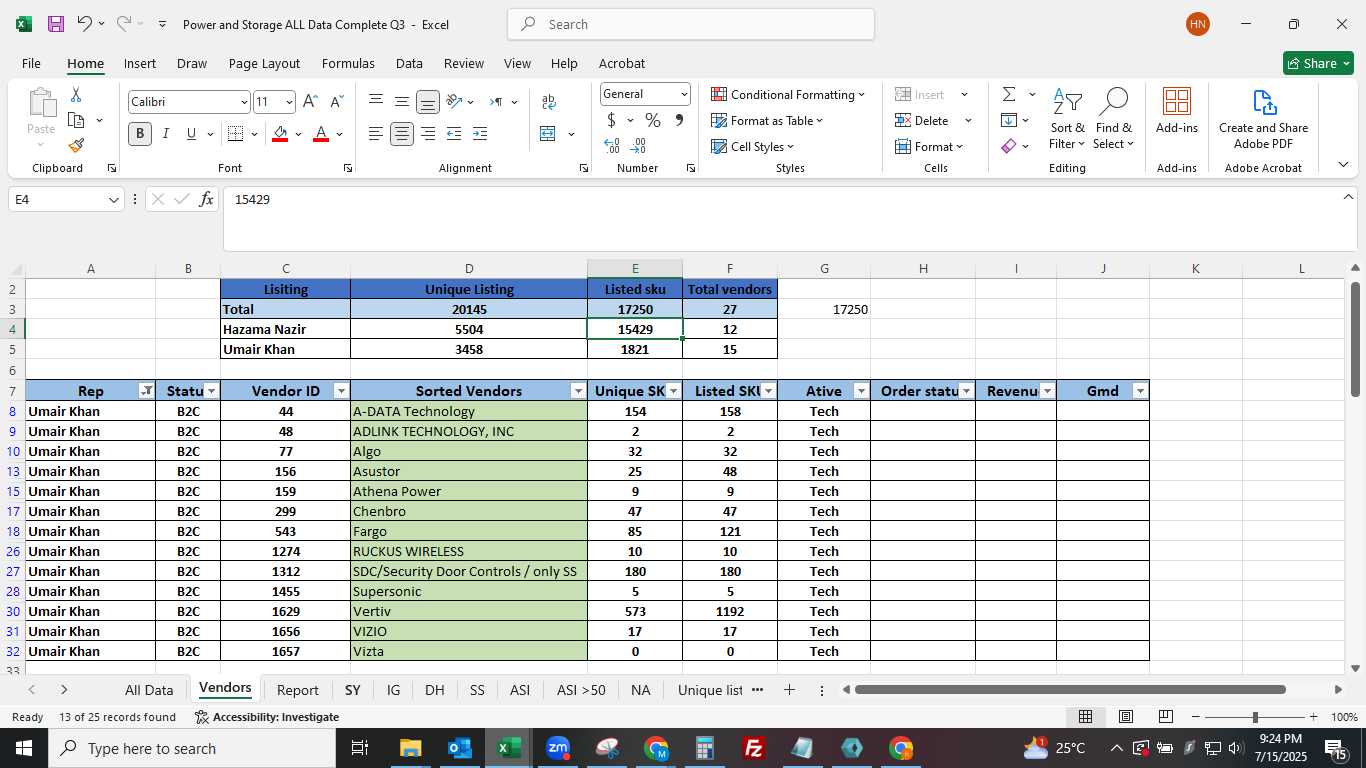This screenshot has height=768, width=1366.
Task: Increase indent in cell
Action: 480,134
